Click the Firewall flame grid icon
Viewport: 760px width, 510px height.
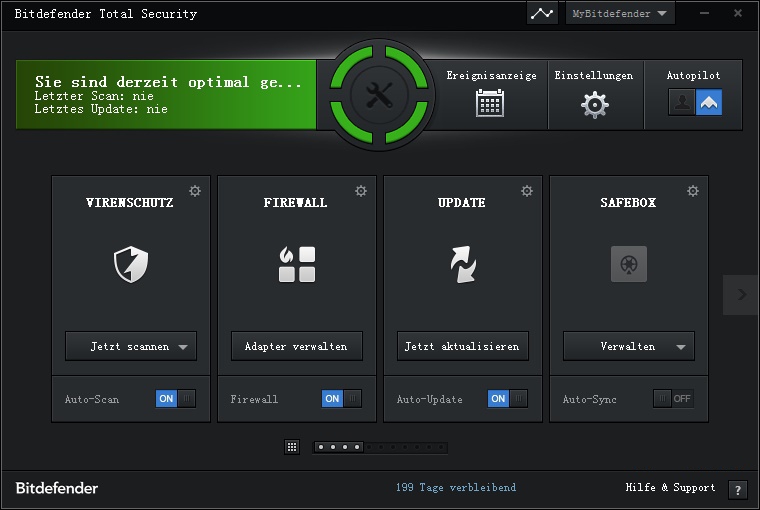pos(297,264)
